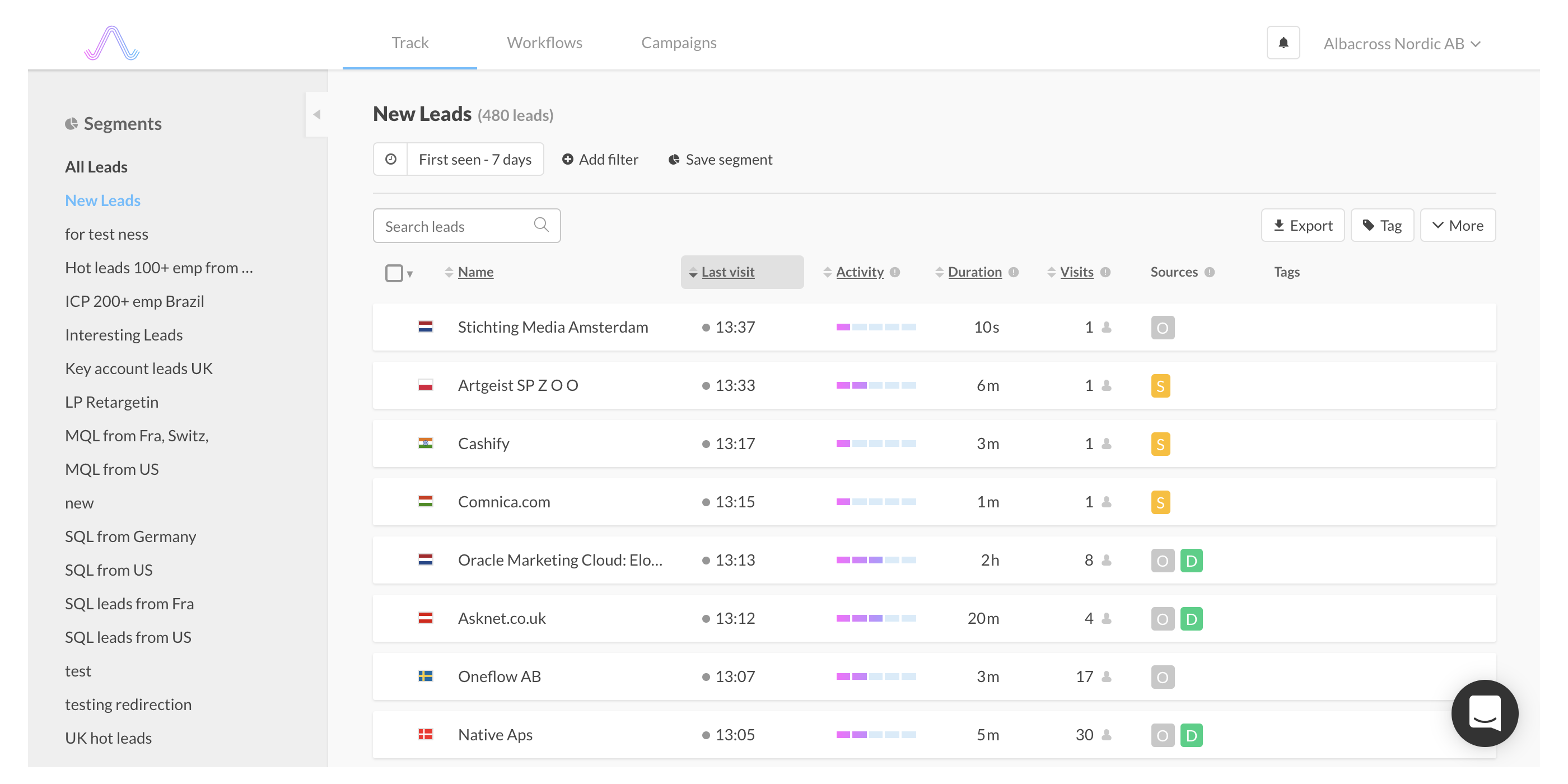
Task: Open the Asknet.co.uk lead
Action: coord(502,618)
